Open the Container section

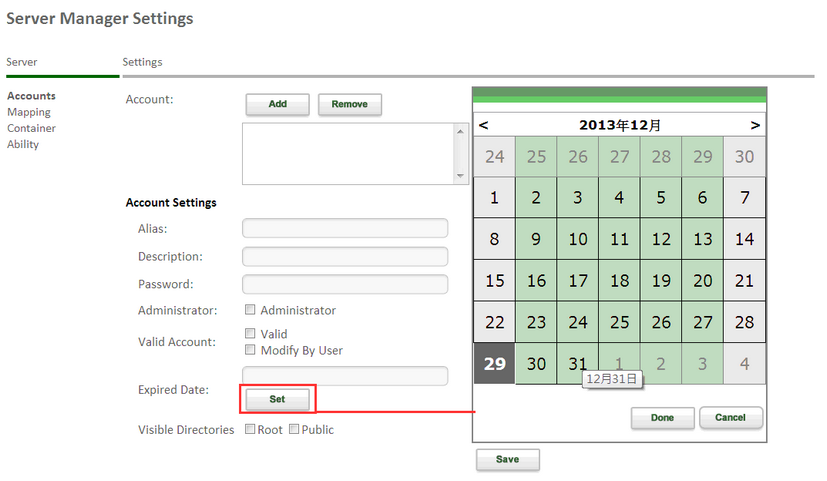[x=31, y=128]
